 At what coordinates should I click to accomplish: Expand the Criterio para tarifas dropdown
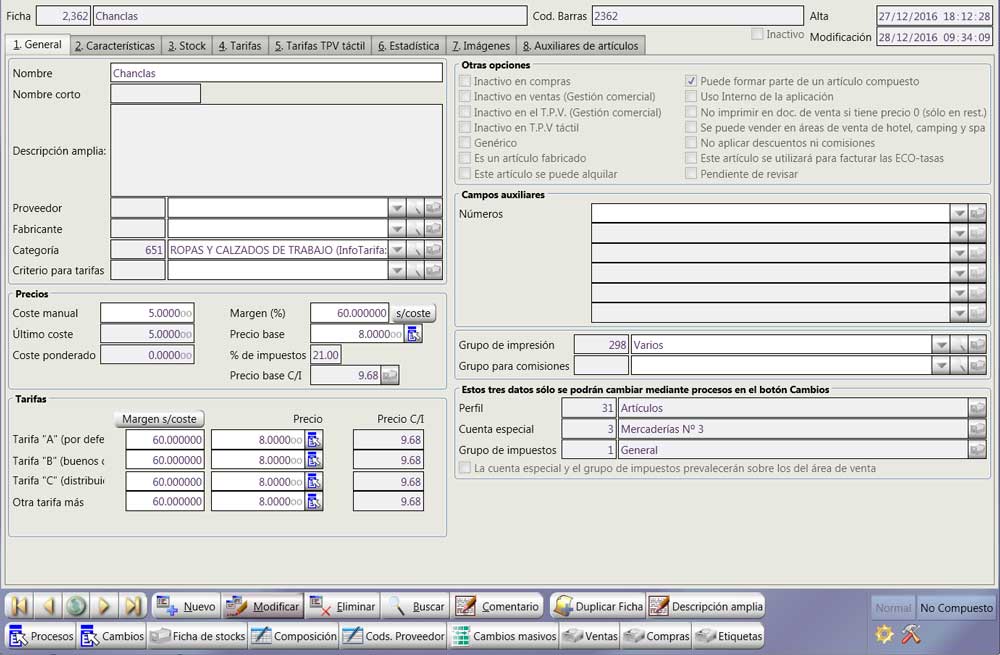point(397,270)
